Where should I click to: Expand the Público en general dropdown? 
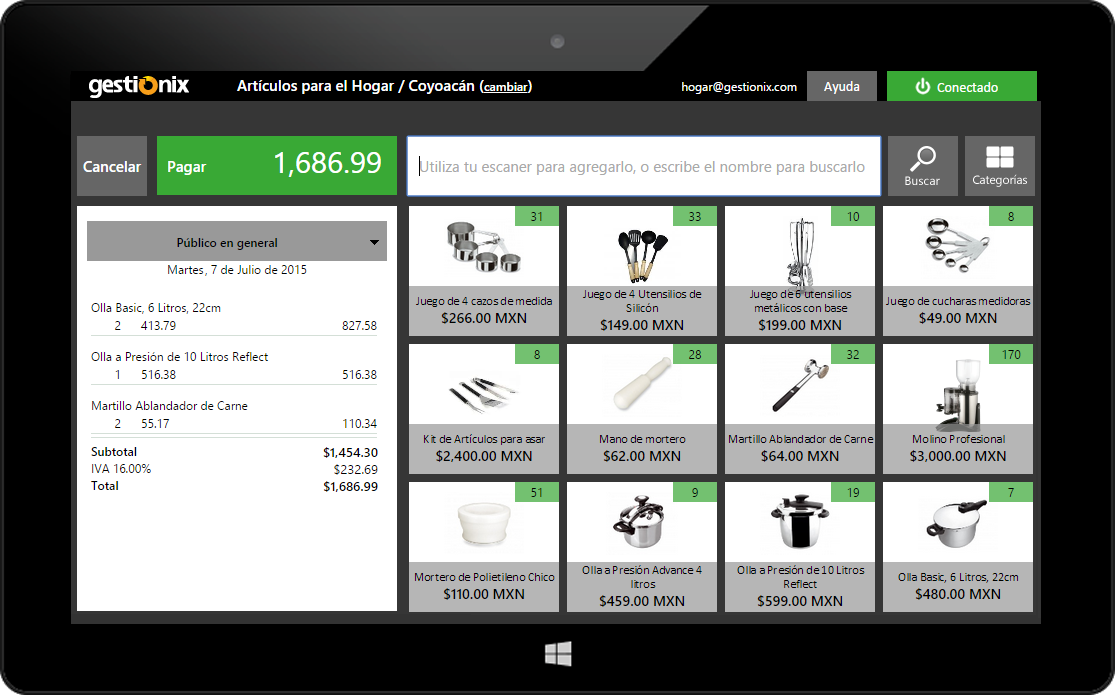[237, 242]
